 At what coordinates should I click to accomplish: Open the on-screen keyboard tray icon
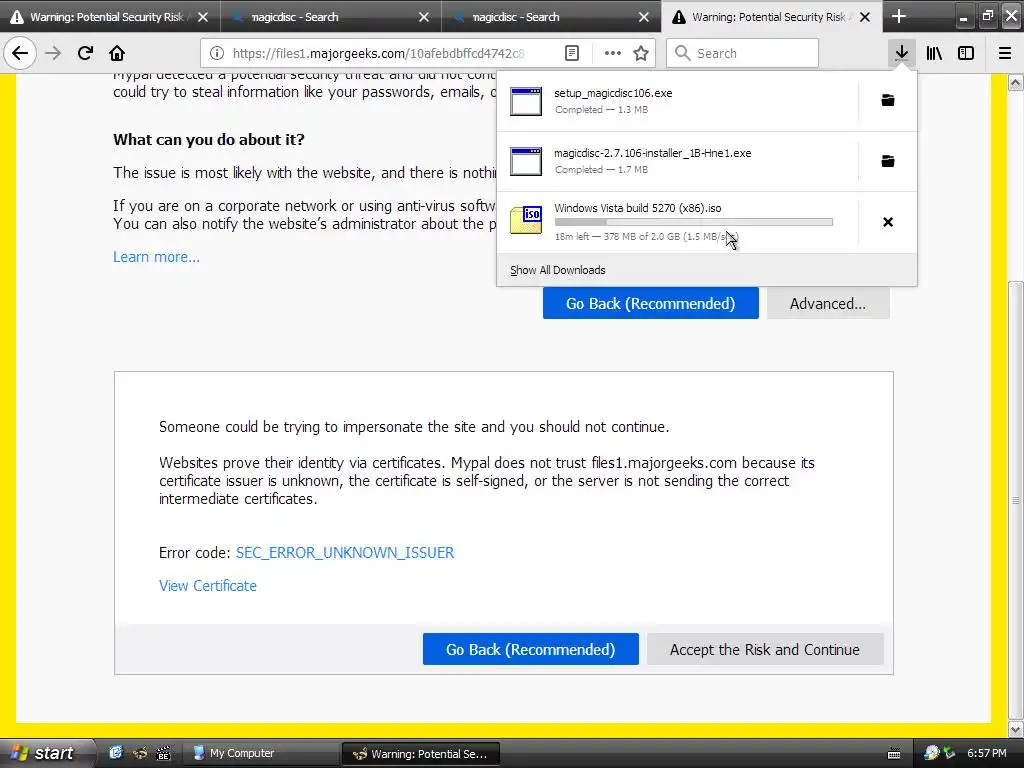pos(894,754)
